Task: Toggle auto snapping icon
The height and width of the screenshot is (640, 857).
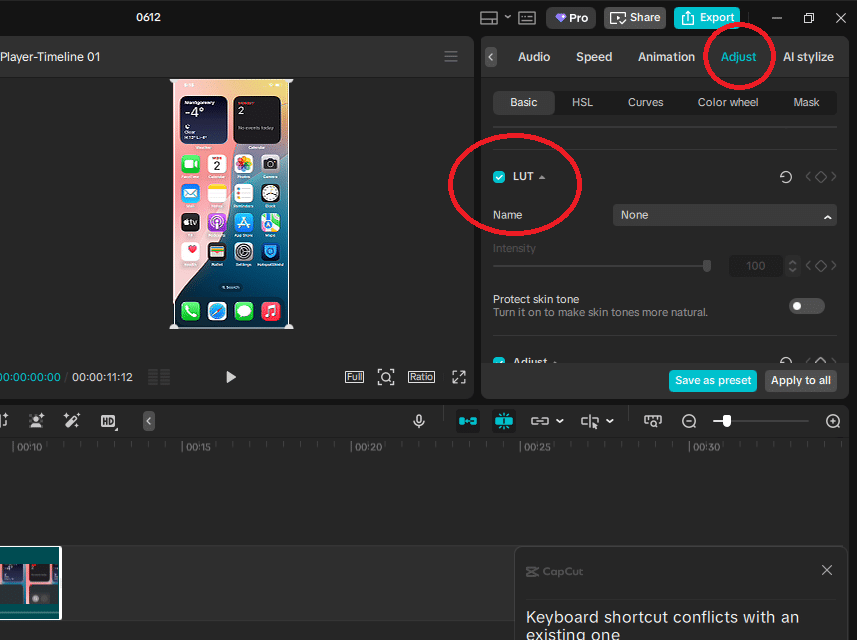Action: [x=503, y=421]
